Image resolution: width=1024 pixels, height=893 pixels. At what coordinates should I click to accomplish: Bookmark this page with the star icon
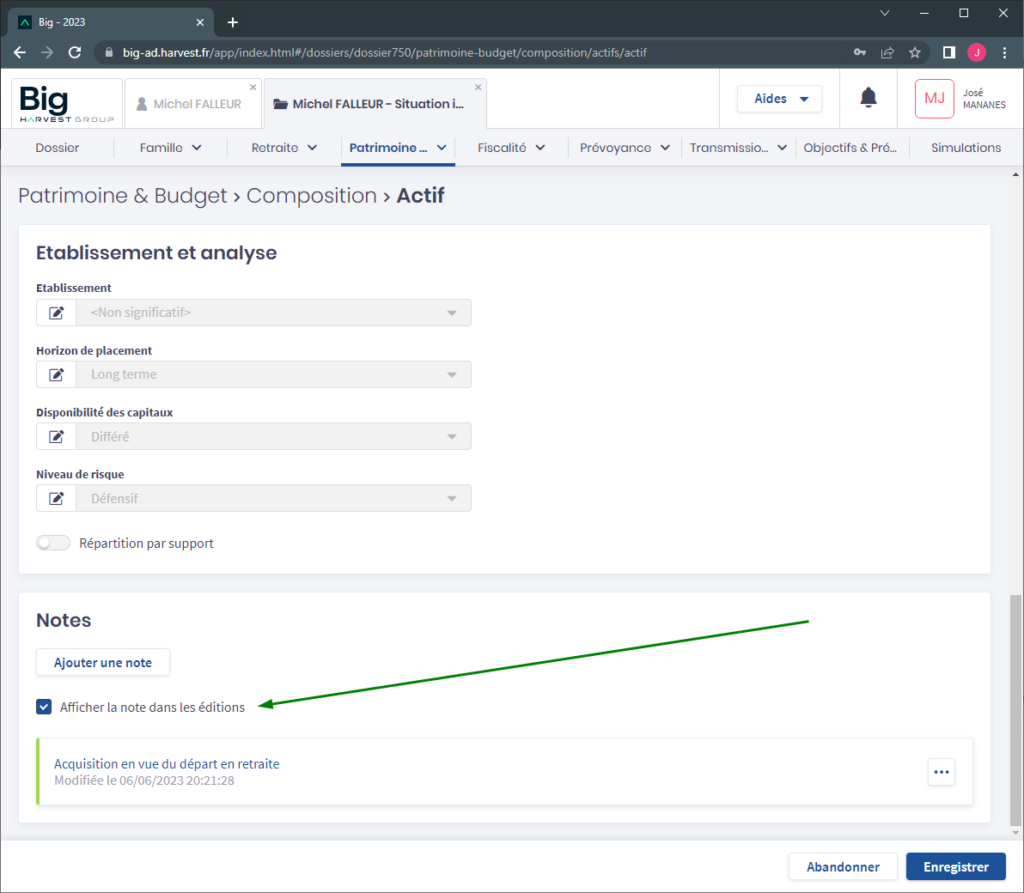pos(914,52)
